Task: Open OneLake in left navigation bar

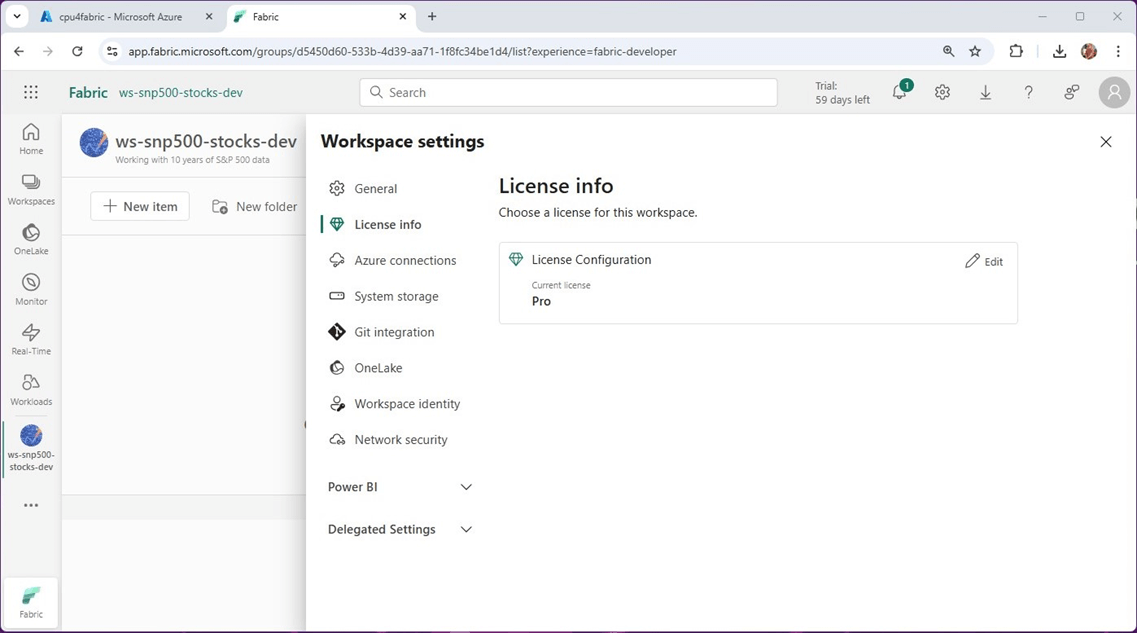Action: [30, 240]
